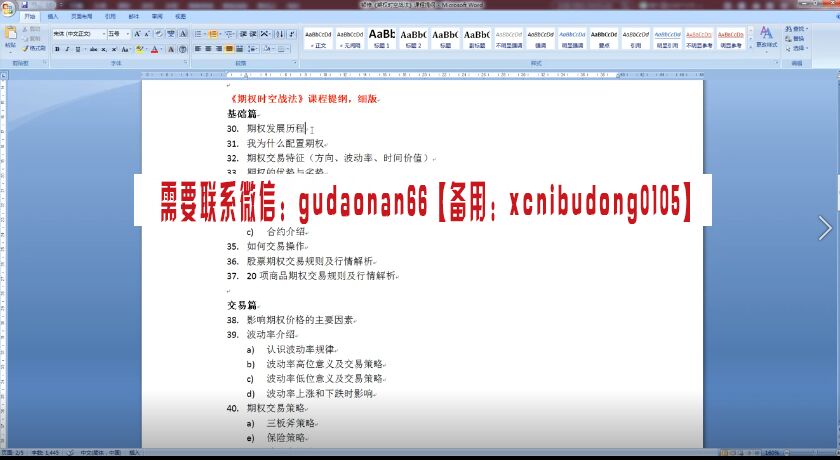Apply the red font color (A)
Viewport: 840px width, 460px height.
(154, 49)
